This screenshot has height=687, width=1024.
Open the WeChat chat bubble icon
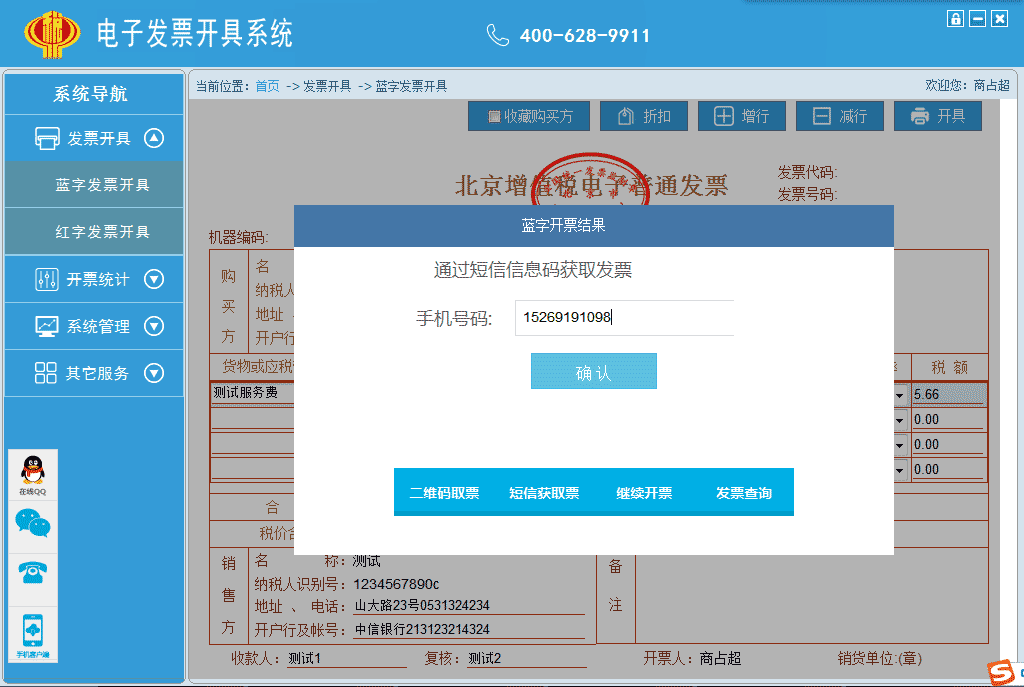click(x=33, y=523)
